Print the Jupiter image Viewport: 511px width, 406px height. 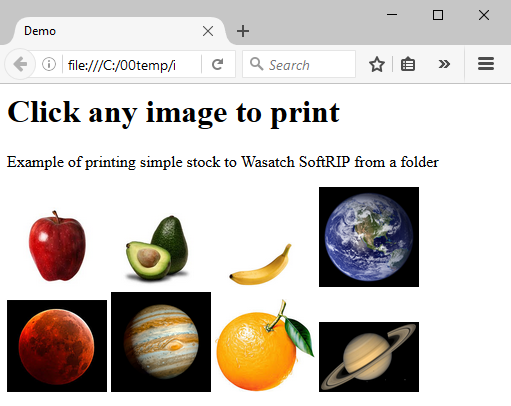tap(161, 342)
